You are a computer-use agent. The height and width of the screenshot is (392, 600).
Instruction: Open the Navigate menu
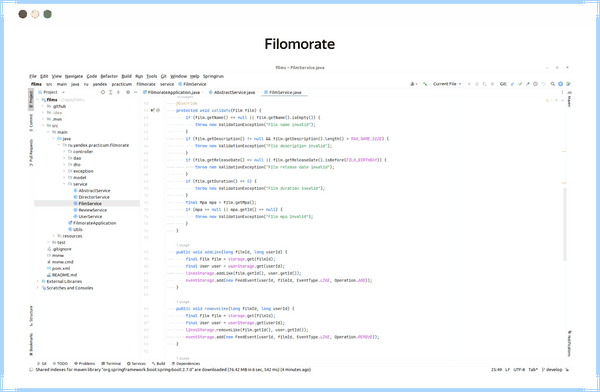coord(74,76)
